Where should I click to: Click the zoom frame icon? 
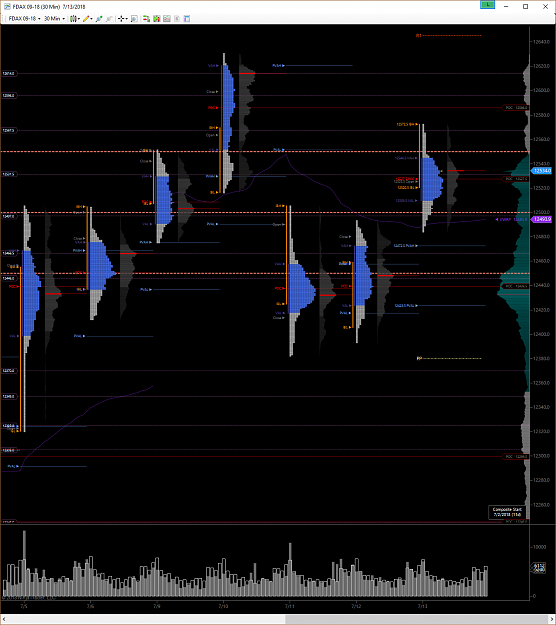(x=134, y=18)
